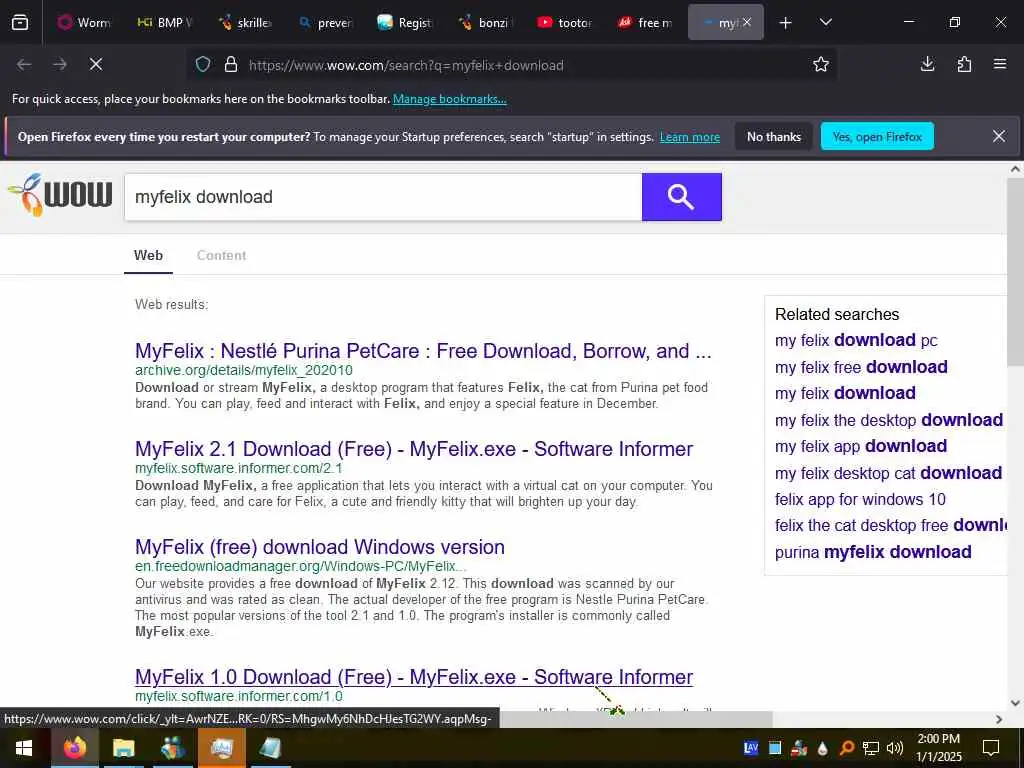Dismiss the Firefox startup notification bar
This screenshot has height=768, width=1024.
click(x=999, y=136)
